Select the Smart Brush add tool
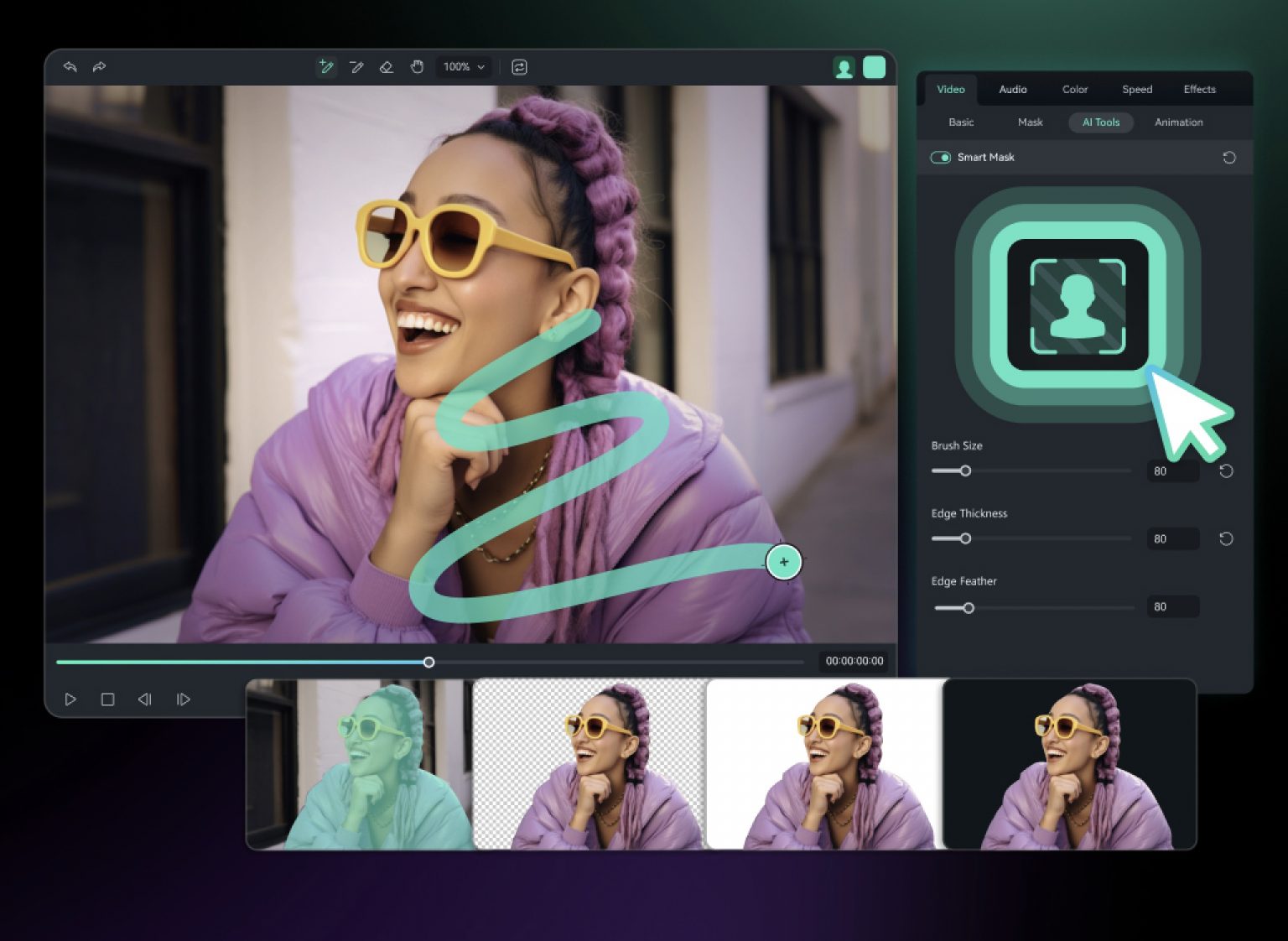Screen dimensions: 1288x941 pos(326,67)
